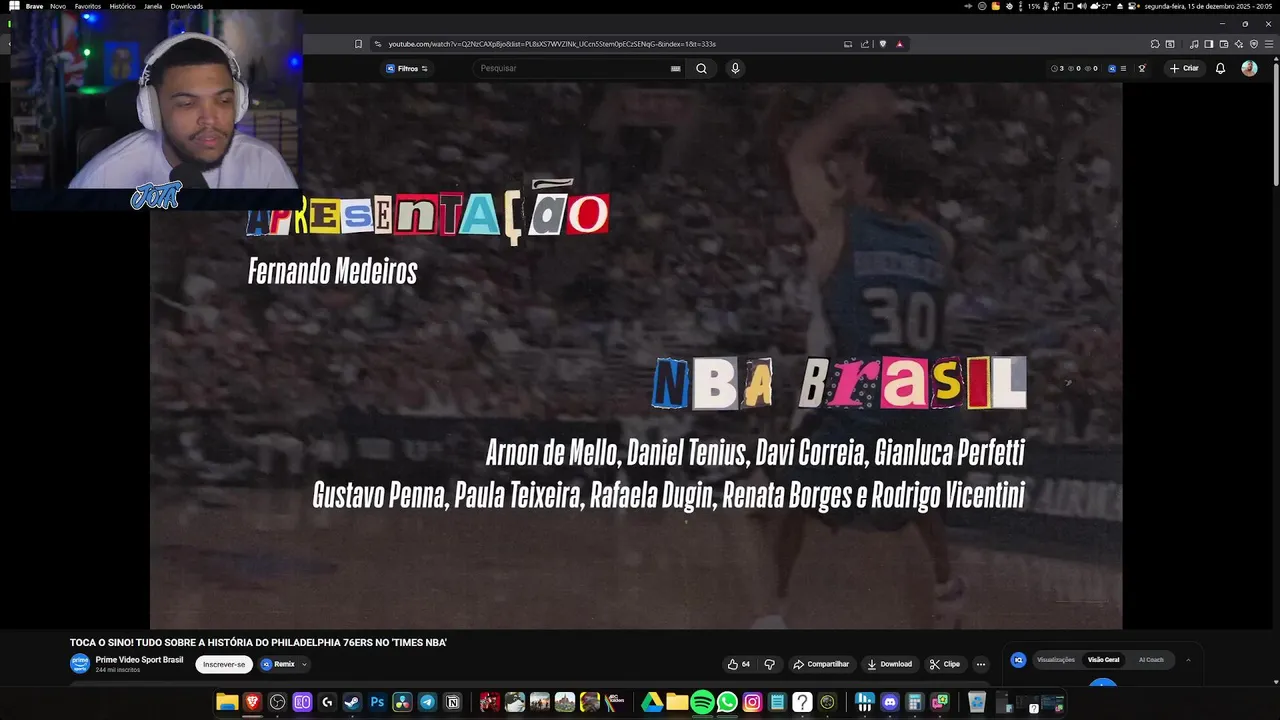This screenshot has height=720, width=1280.
Task: Click the bookmark icon in address bar
Action: tap(358, 44)
